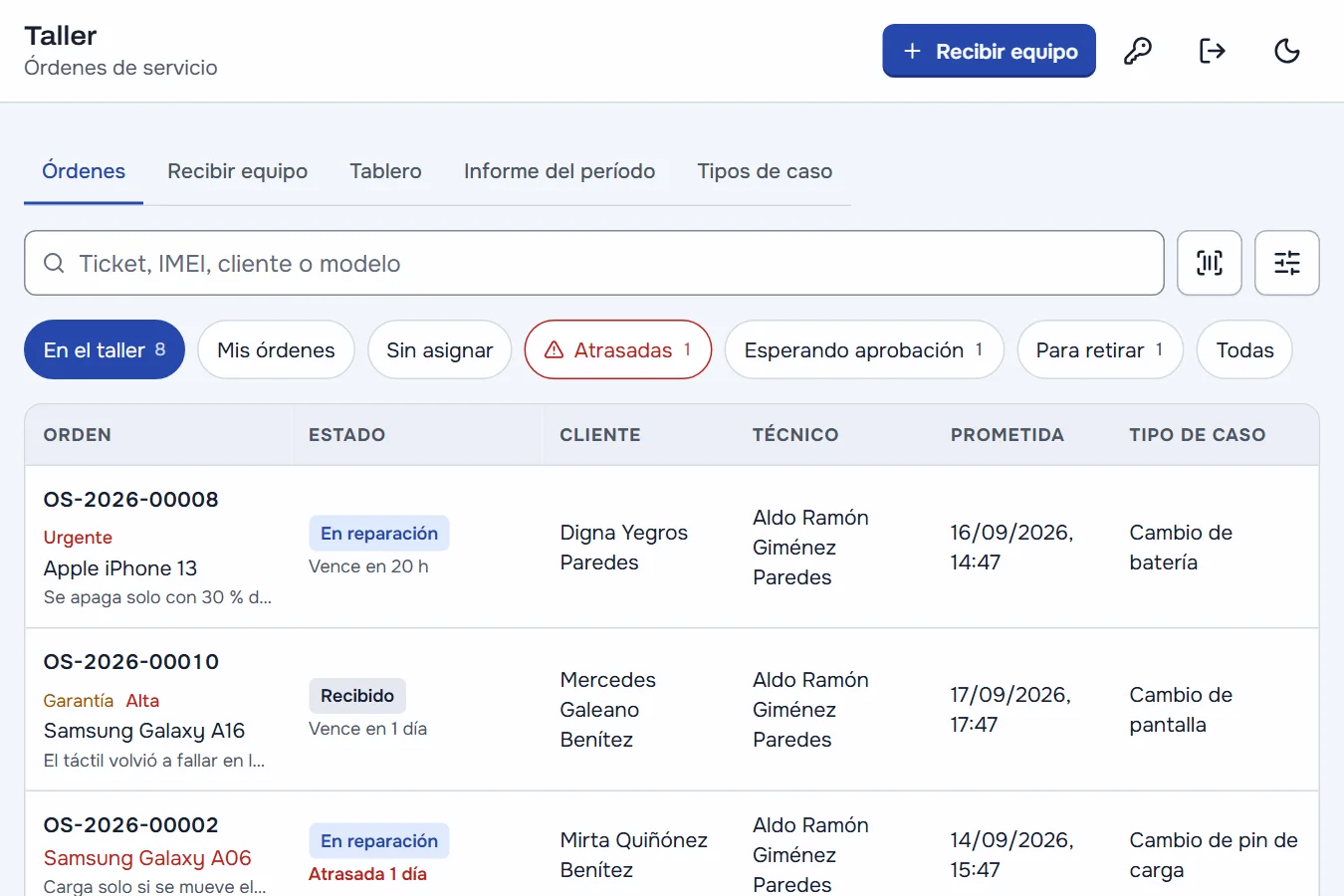Click Cambio de pantalla case type
This screenshot has height=896, width=1344.
click(1181, 710)
